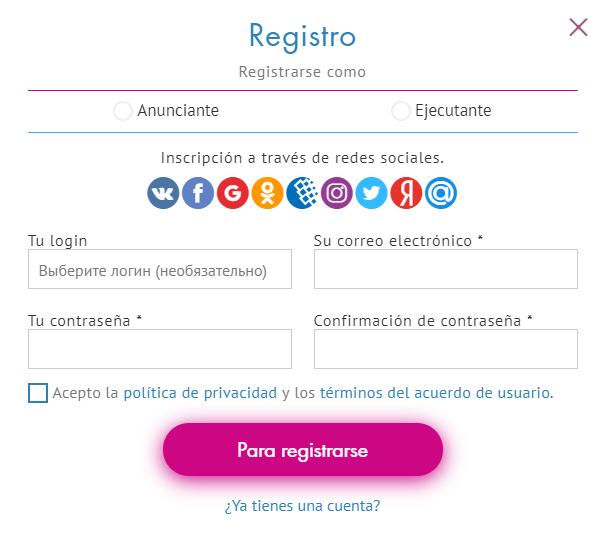This screenshot has width=606, height=550.
Task: Click the Tu contraseña field
Action: click(x=160, y=350)
